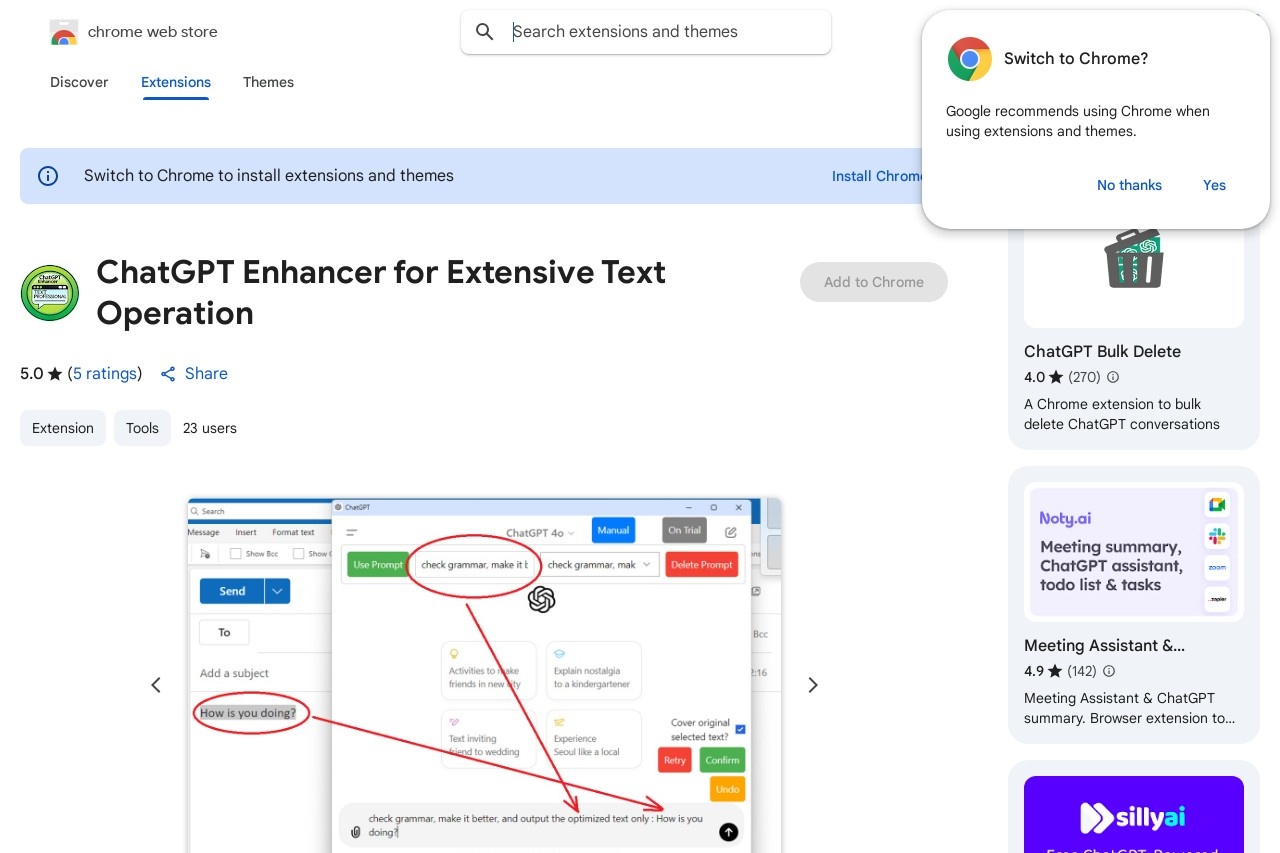1280x853 pixels.
Task: Click 'Meeting Assistant & ChatGPT summary' description
Action: click(x=1129, y=708)
